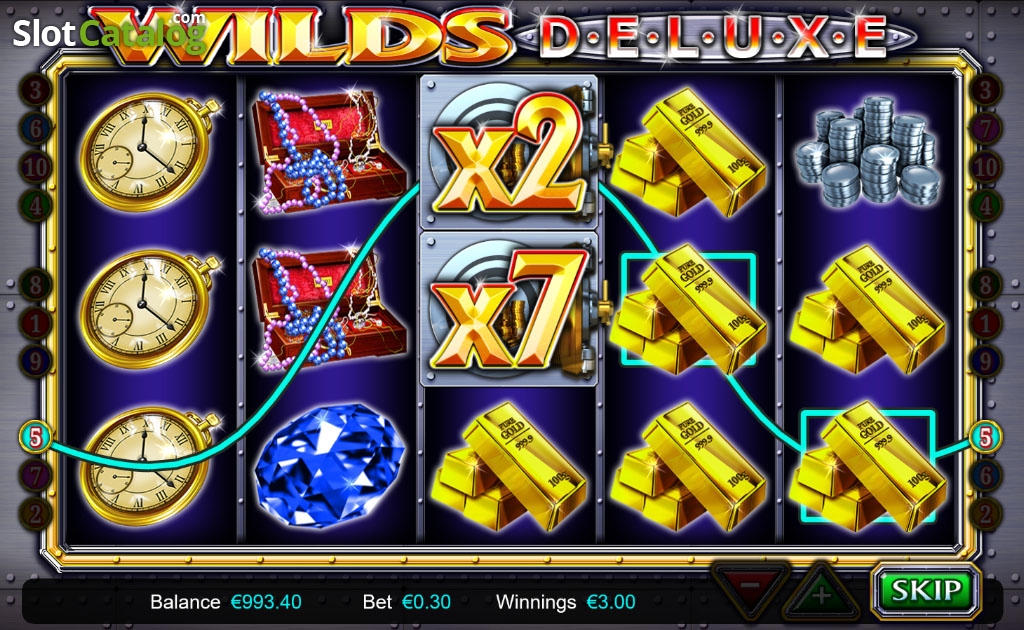The height and width of the screenshot is (630, 1024).
Task: Click the Bet amount €0.30
Action: 426,602
